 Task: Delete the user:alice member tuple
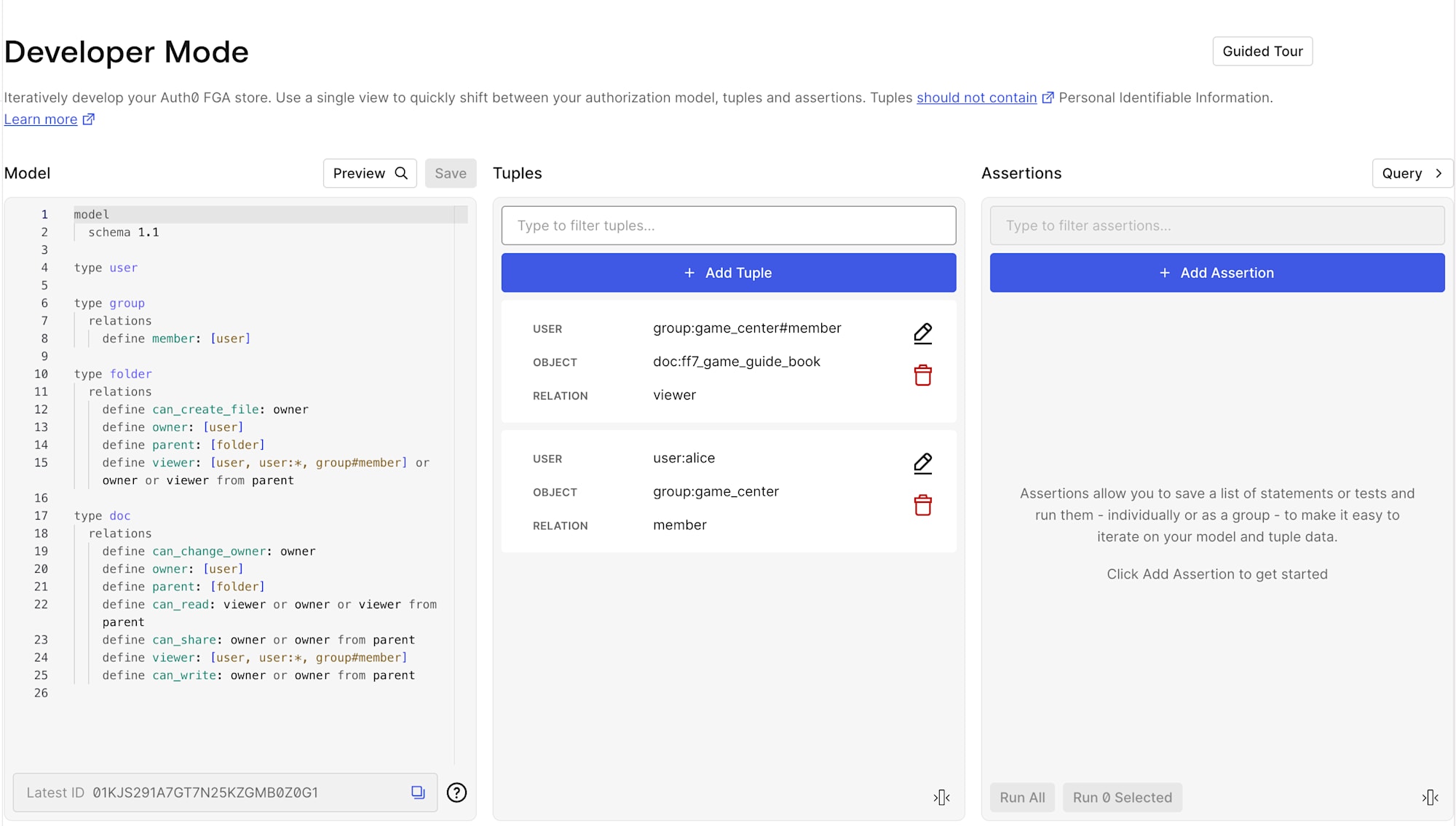[922, 505]
